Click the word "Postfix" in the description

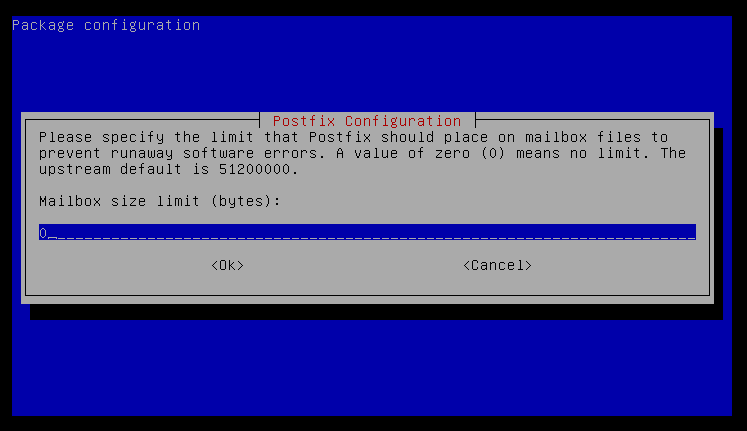[x=340, y=137]
